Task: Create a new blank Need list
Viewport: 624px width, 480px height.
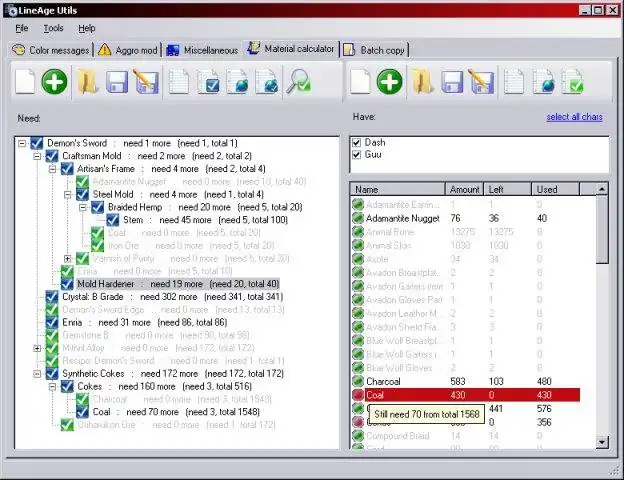Action: 25,82
